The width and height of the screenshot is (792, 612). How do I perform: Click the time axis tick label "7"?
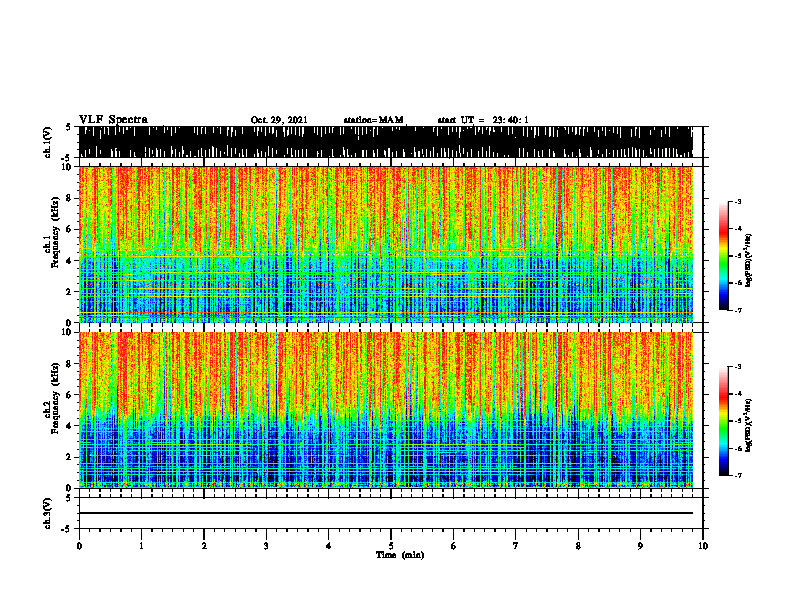(x=516, y=546)
